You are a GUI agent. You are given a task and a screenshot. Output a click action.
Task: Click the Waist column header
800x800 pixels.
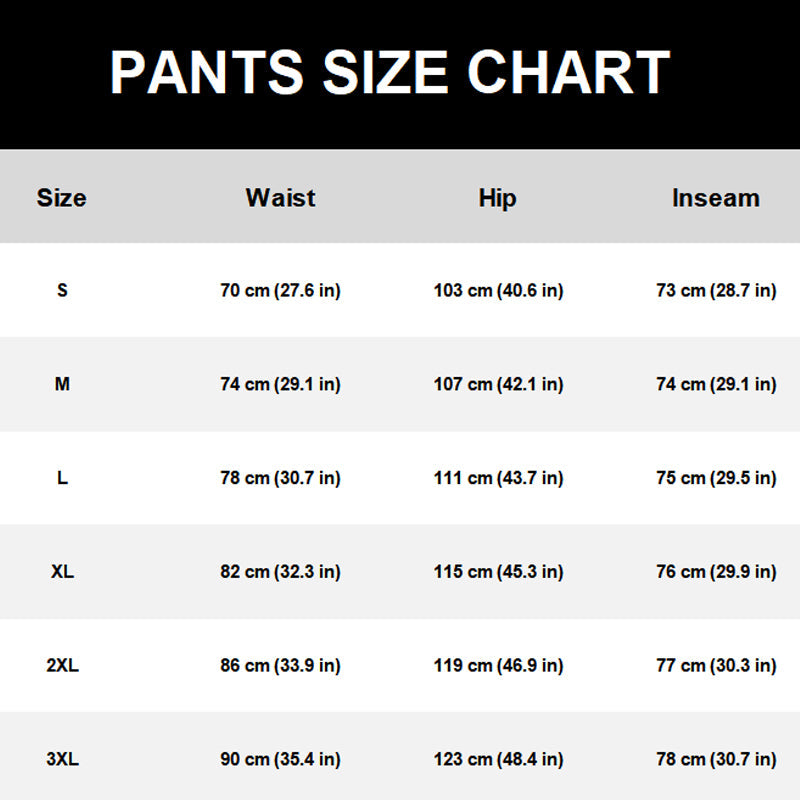click(280, 198)
